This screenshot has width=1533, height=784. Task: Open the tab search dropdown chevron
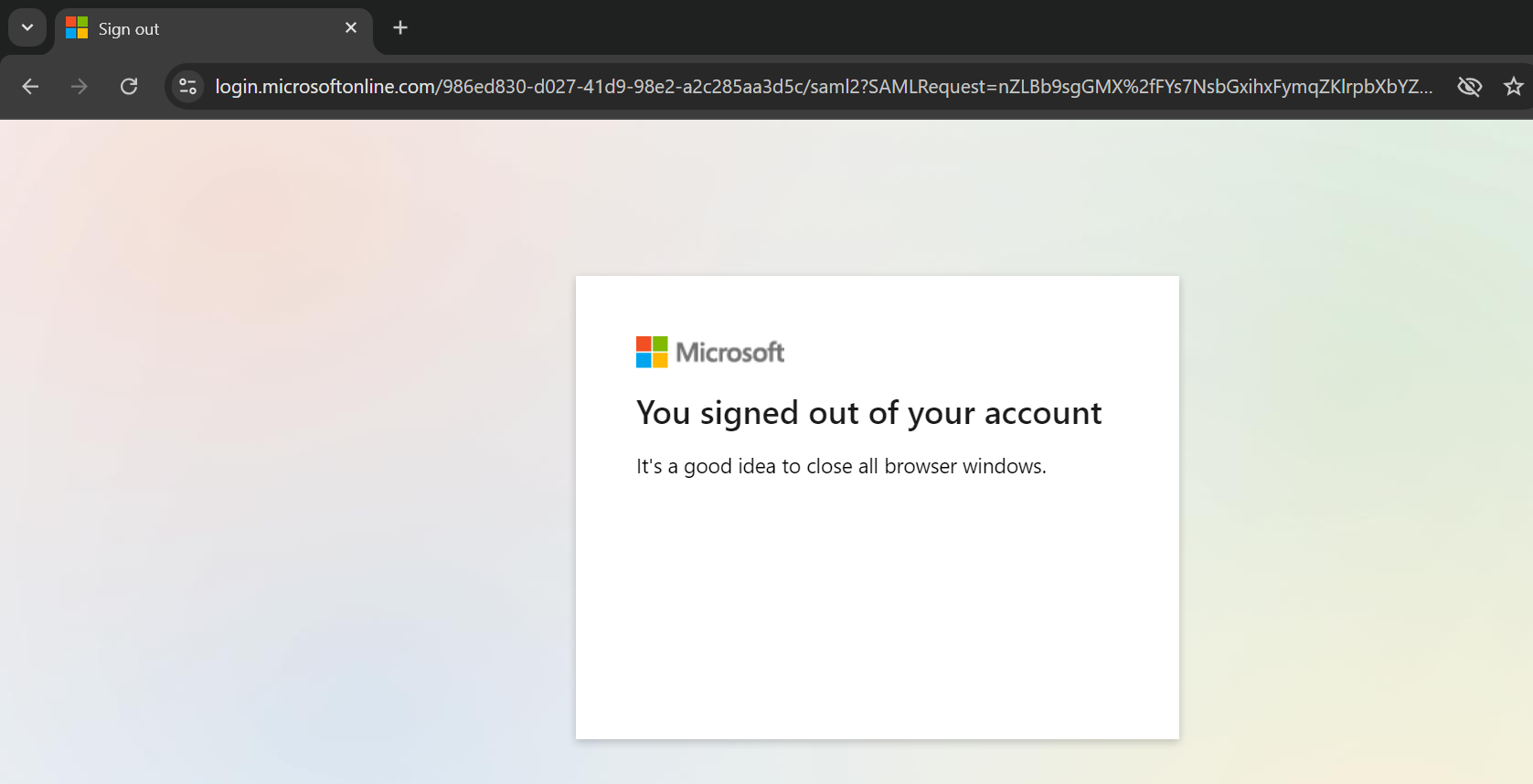pos(27,28)
